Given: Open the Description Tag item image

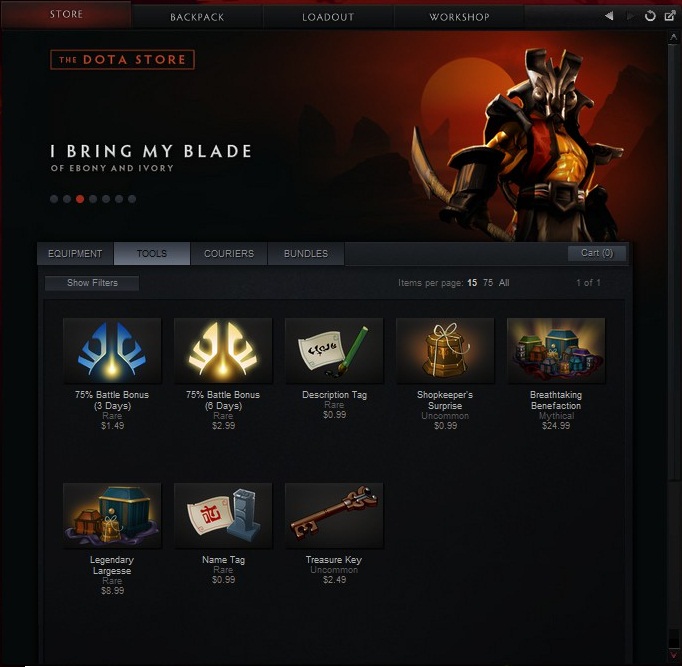Looking at the screenshot, I should point(334,350).
